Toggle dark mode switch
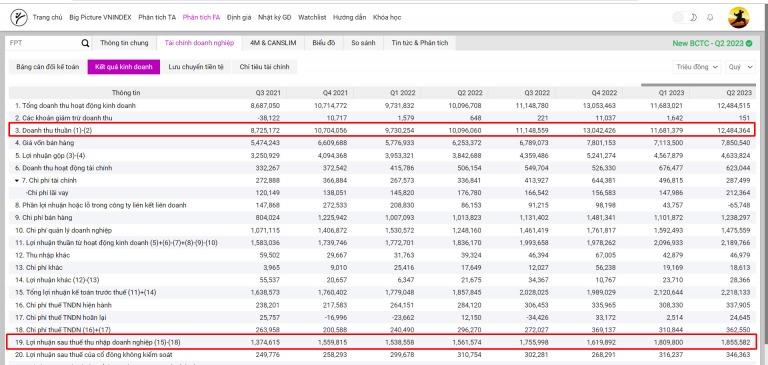The image size is (768, 365). click(x=685, y=18)
